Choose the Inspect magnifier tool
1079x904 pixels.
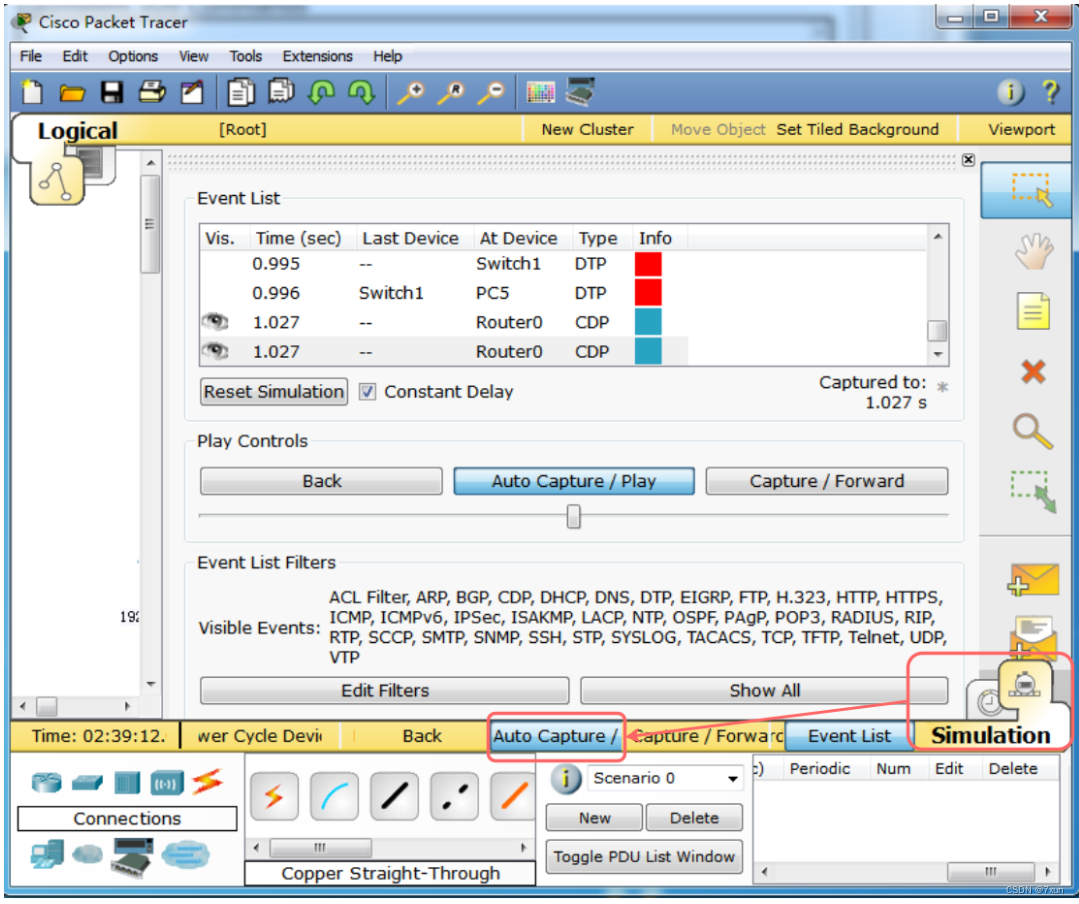point(1032,432)
